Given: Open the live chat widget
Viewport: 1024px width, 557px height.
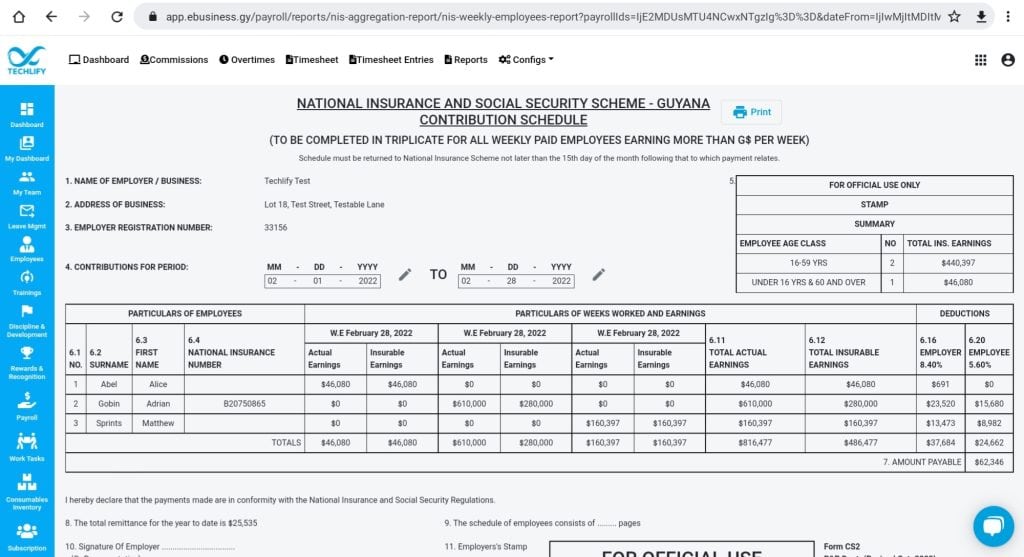Looking at the screenshot, I should point(993,526).
